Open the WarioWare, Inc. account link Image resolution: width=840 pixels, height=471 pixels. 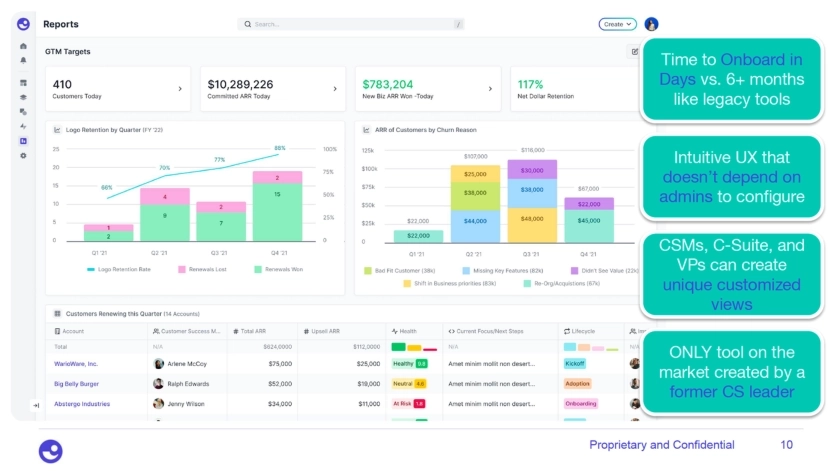[76, 364]
